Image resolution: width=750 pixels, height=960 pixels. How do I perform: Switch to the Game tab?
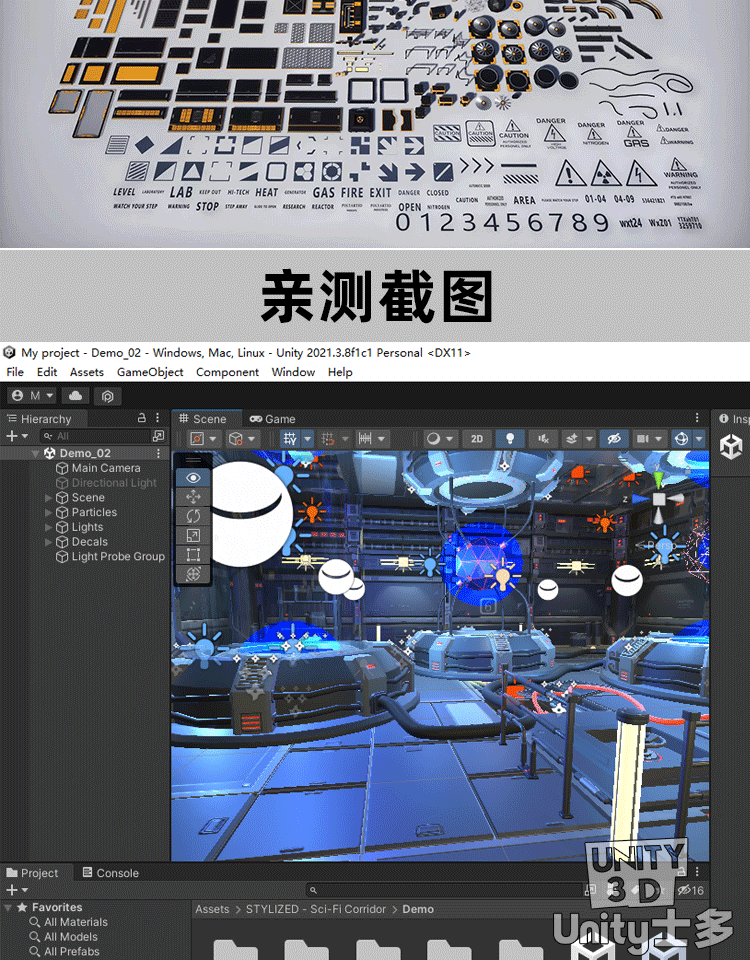[272, 419]
